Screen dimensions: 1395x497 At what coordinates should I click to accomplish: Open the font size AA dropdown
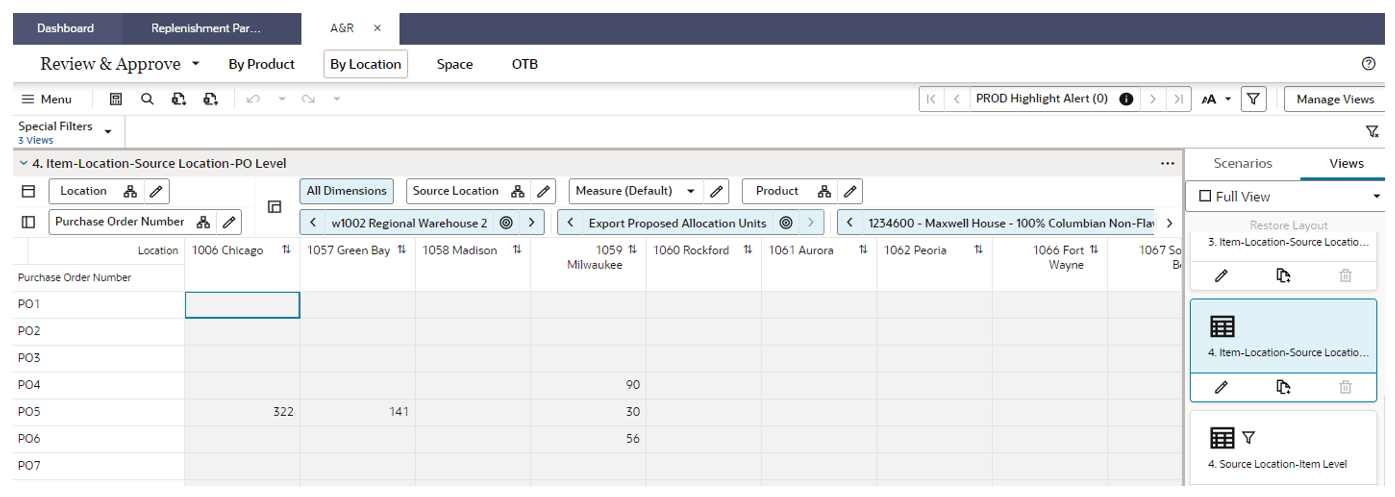(1216, 99)
